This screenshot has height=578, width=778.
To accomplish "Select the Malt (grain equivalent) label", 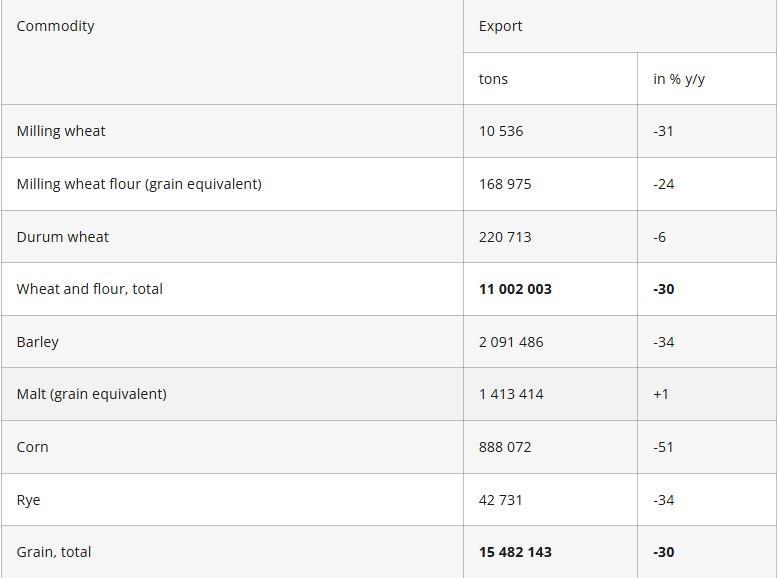I will click(x=92, y=394).
